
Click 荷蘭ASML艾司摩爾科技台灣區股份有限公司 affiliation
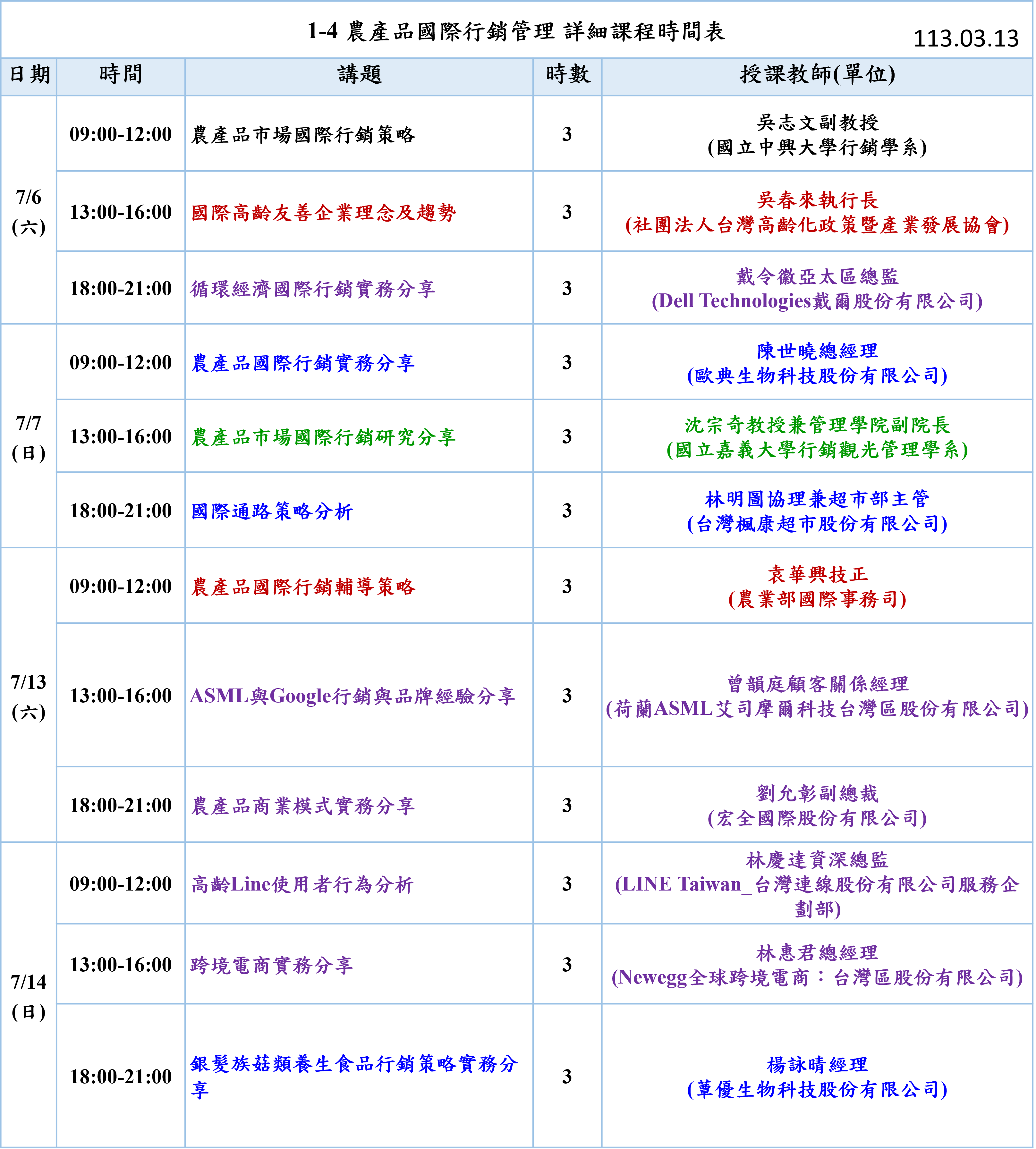tap(818, 709)
